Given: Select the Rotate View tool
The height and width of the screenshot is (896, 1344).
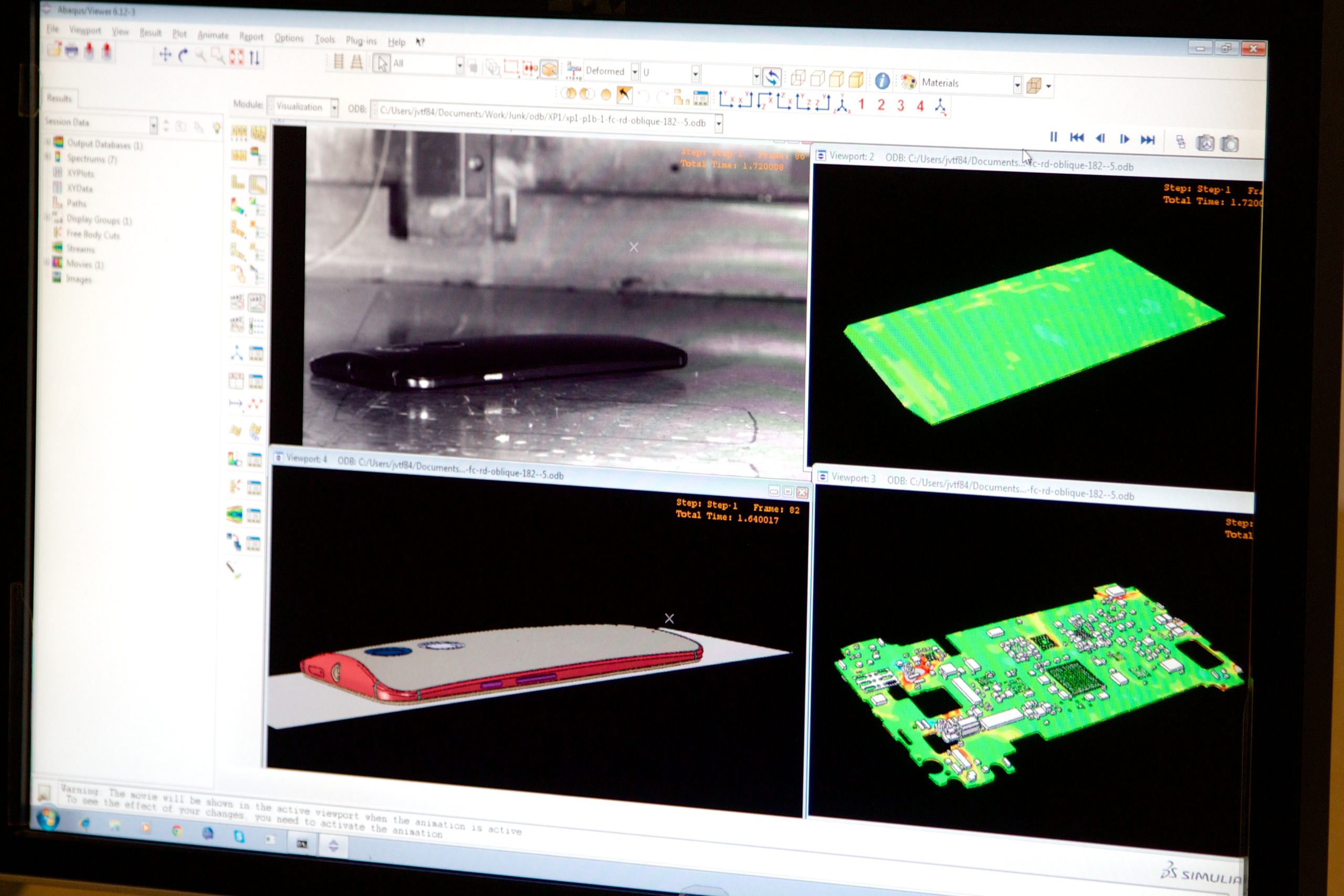Looking at the screenshot, I should coord(183,56).
